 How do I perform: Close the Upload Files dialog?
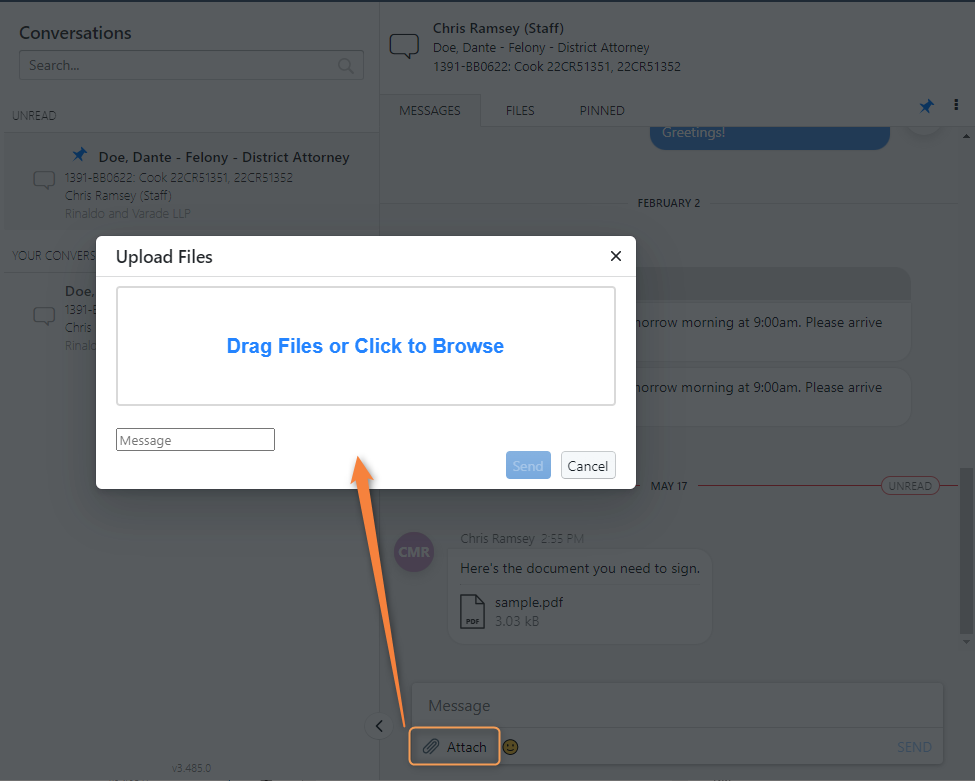616,256
